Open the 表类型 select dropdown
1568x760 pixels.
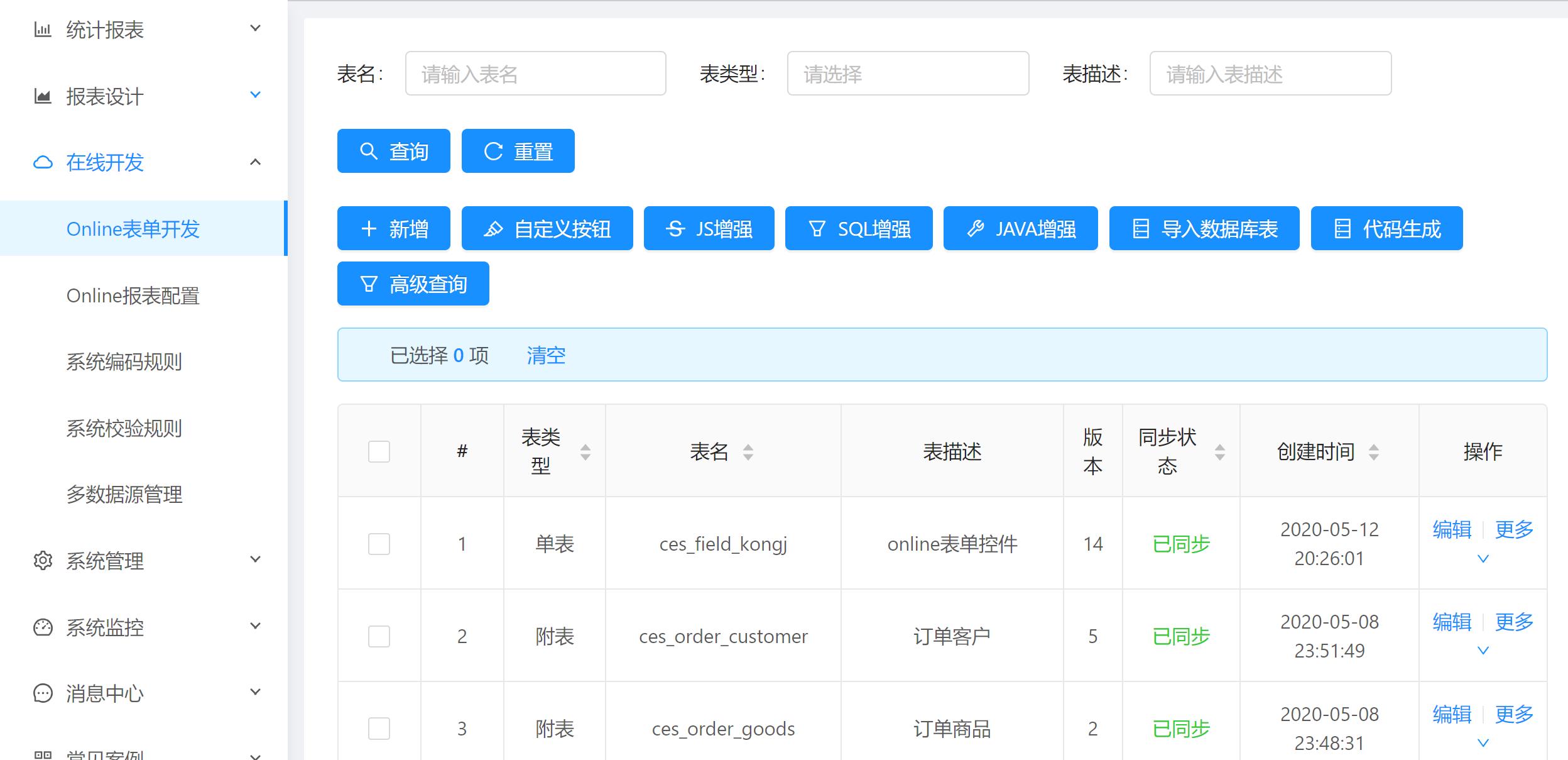pyautogui.click(x=908, y=74)
